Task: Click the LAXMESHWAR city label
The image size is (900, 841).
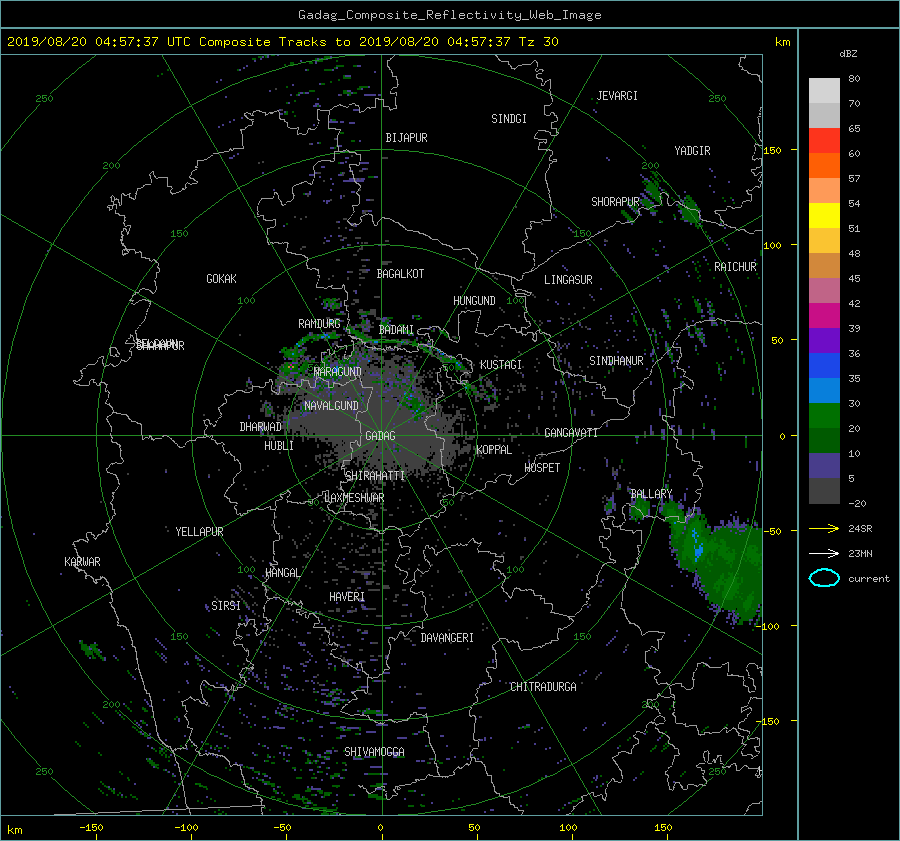Action: tap(354, 498)
